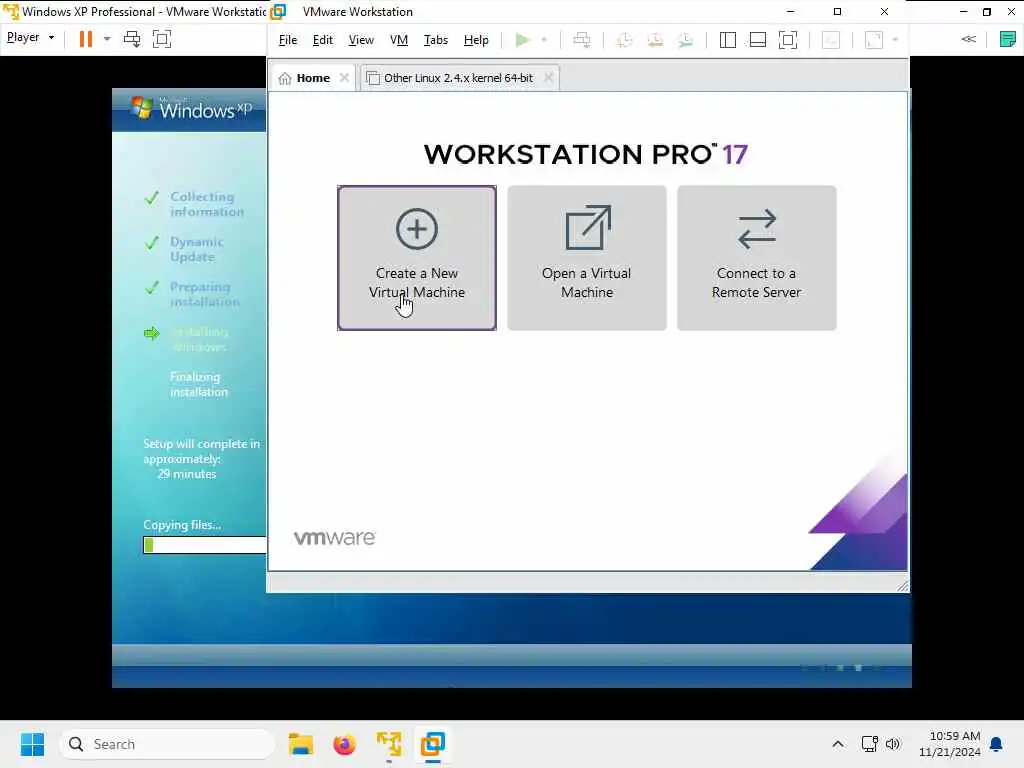Open the Tabs menu
Screen dimensions: 1024x768
point(436,40)
